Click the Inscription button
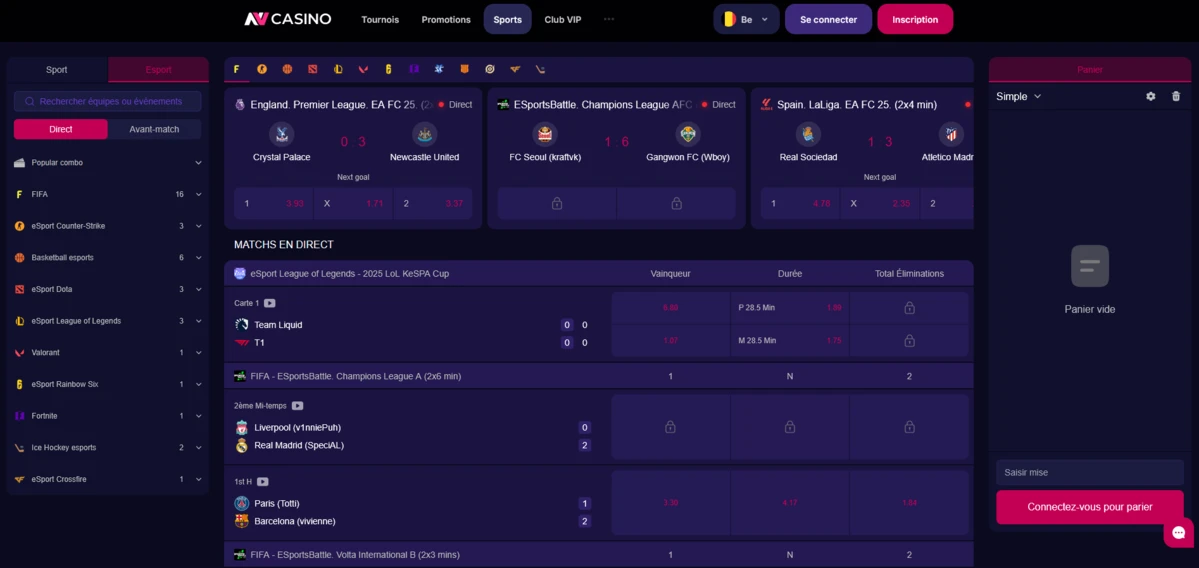Screen dimensions: 1199x568 click(x=915, y=19)
